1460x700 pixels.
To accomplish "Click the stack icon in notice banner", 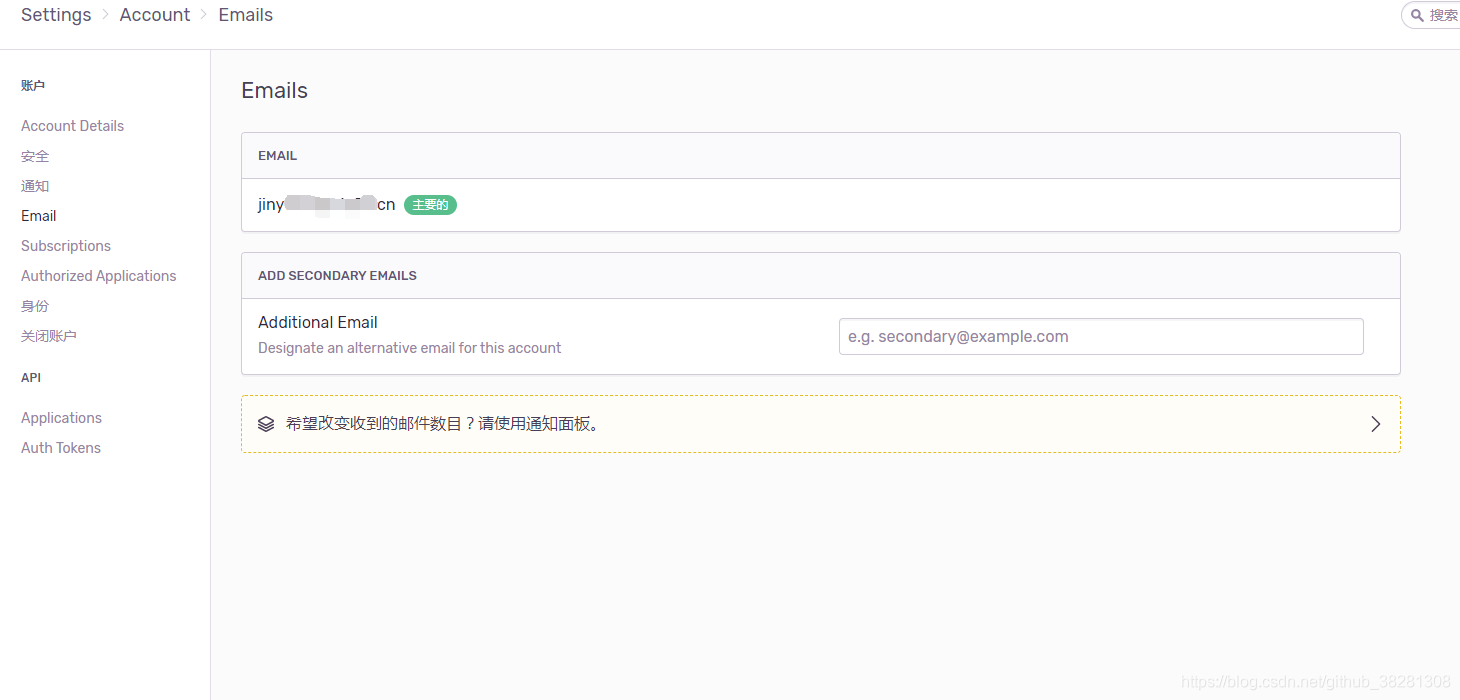I will (x=266, y=424).
